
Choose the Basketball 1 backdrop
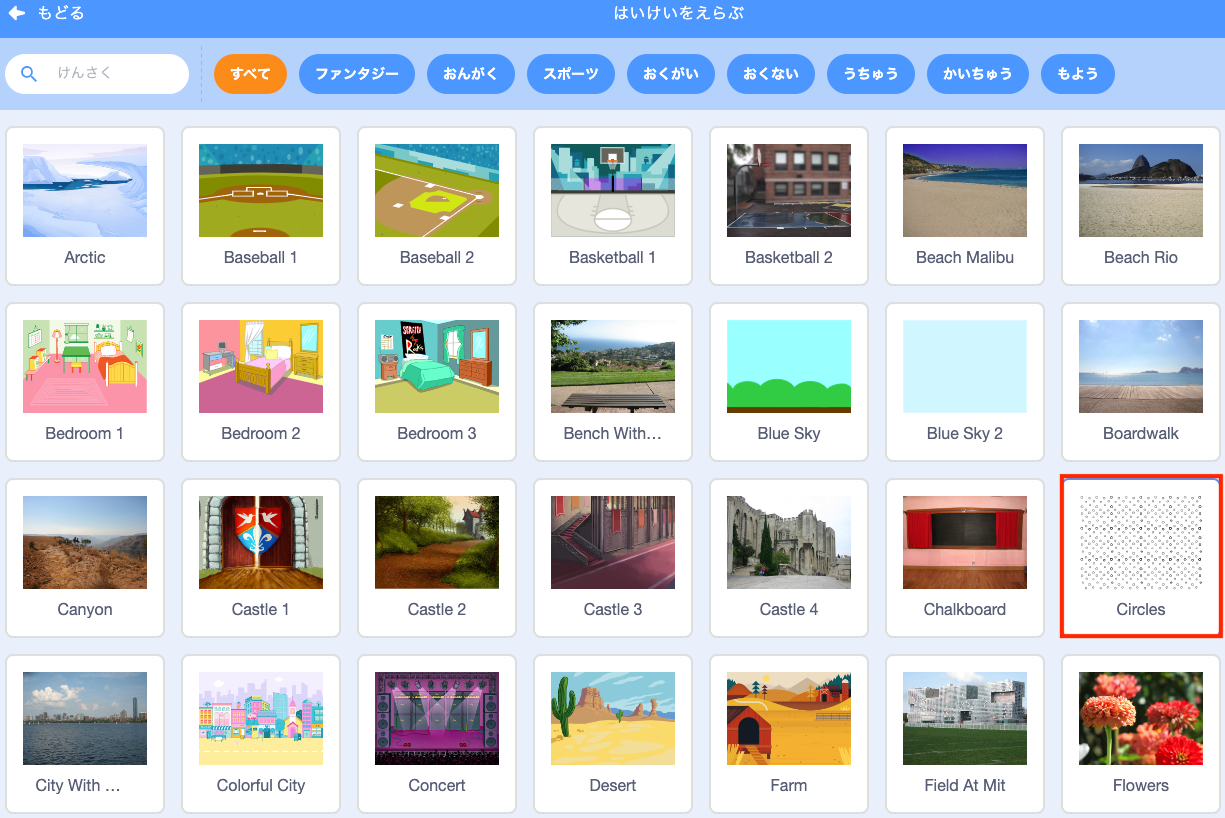(x=613, y=206)
